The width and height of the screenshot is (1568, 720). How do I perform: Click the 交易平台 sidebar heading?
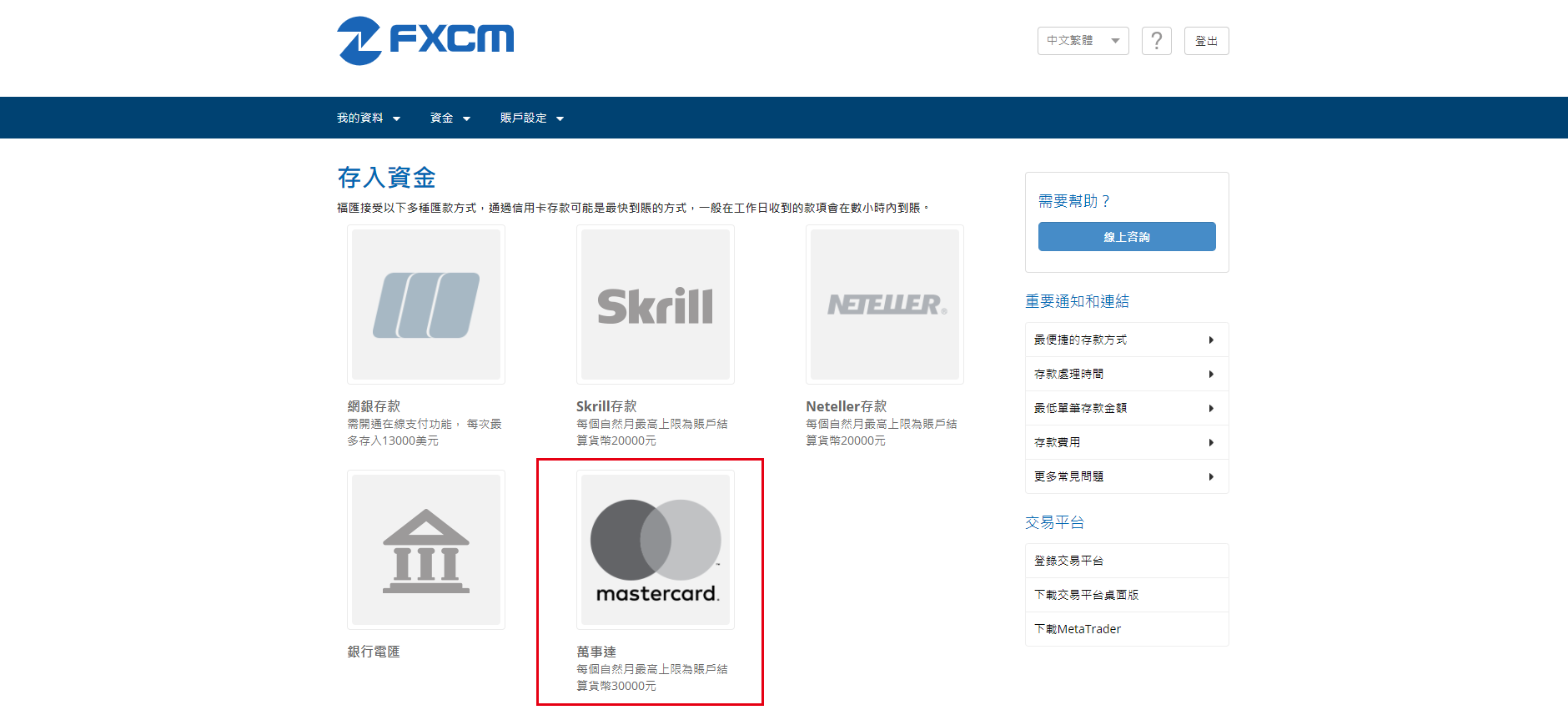coord(1054,522)
